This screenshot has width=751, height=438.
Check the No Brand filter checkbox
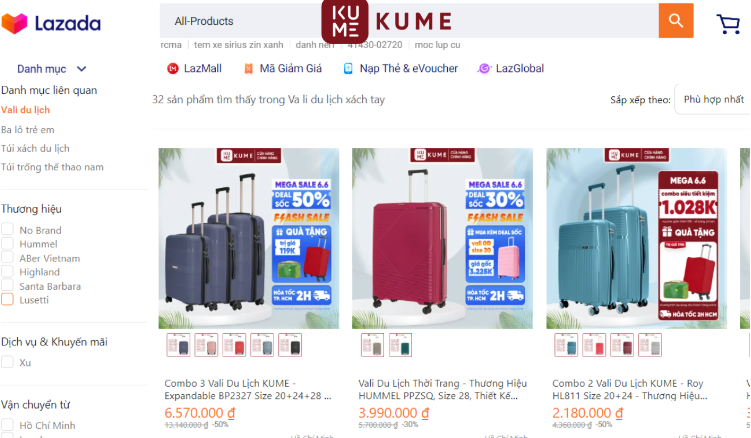[8, 229]
